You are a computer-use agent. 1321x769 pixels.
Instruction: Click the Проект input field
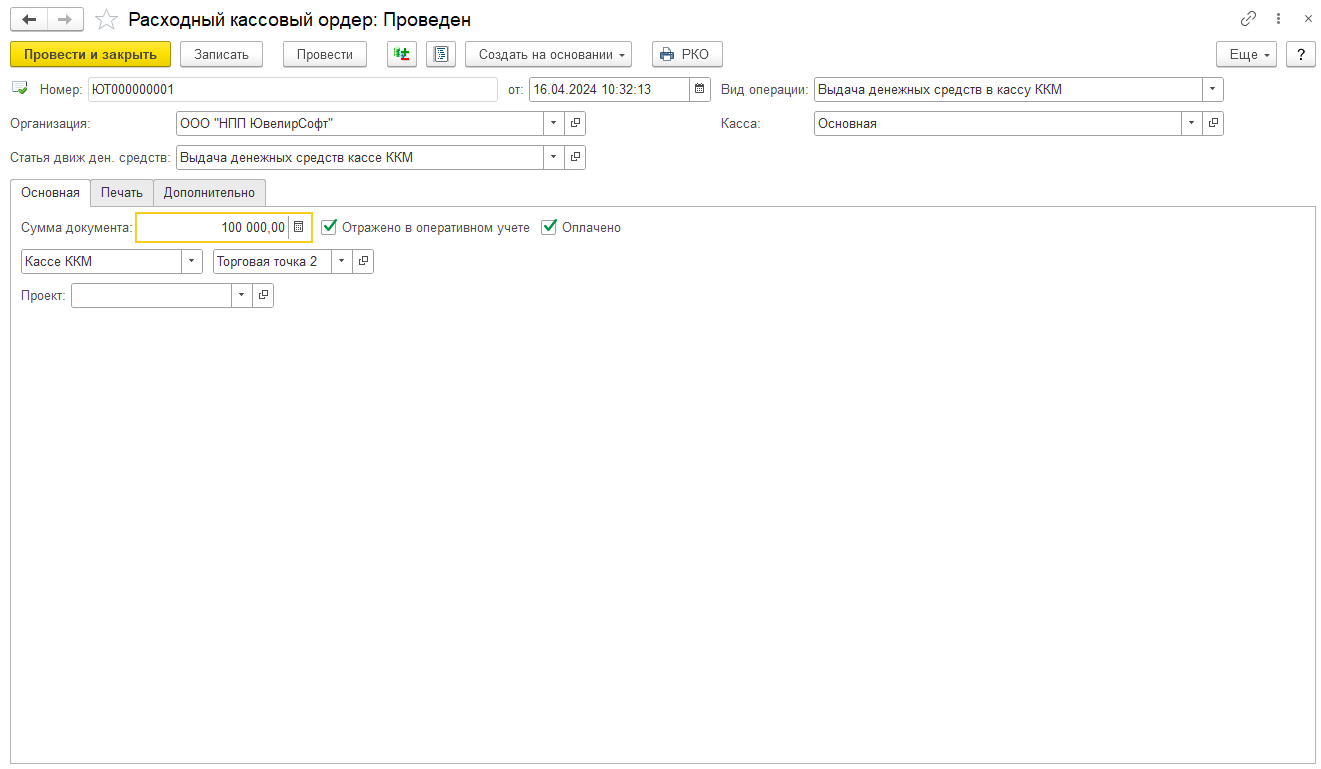(152, 295)
